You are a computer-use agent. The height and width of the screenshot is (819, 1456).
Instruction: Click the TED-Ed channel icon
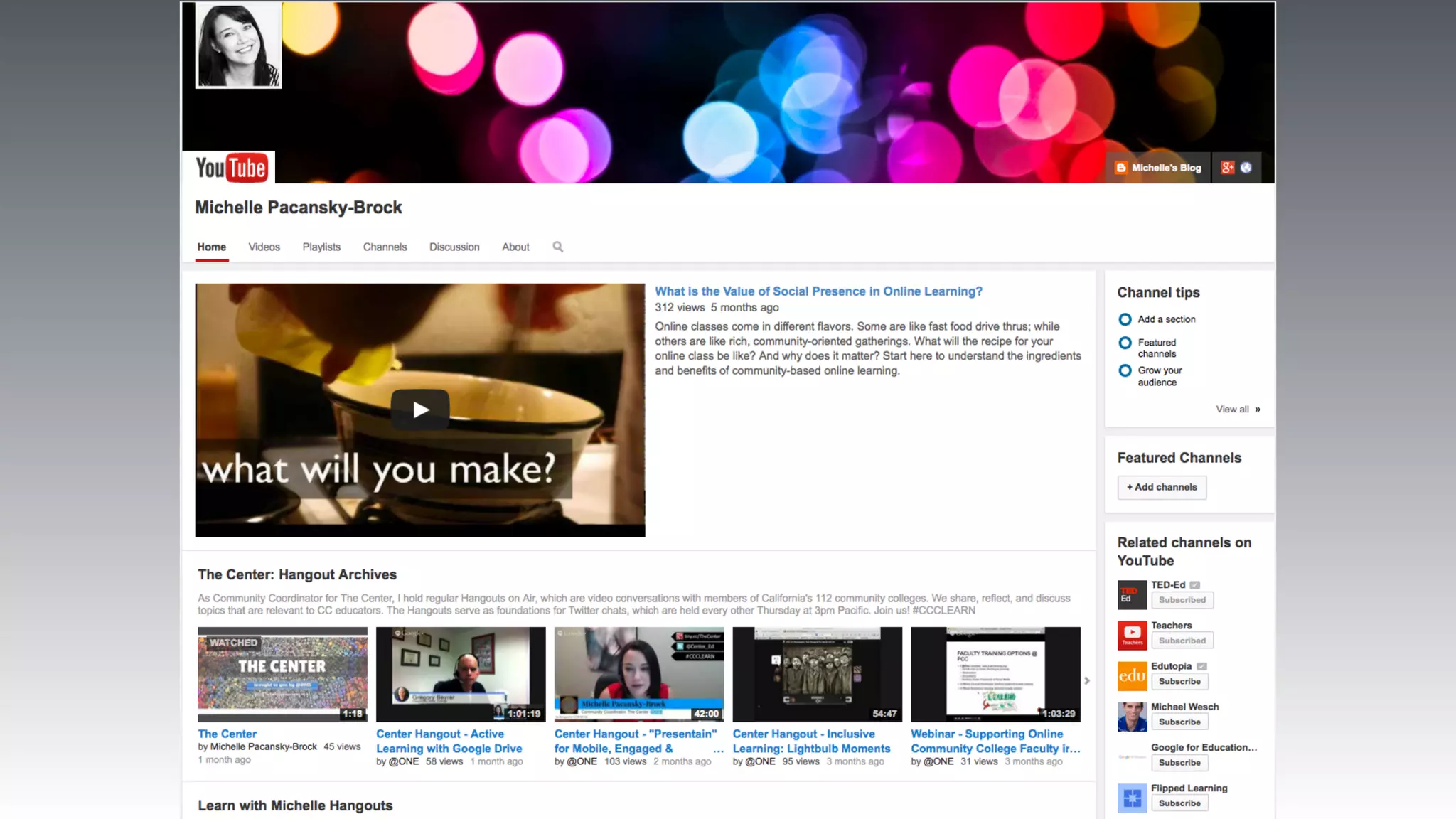tap(1132, 594)
